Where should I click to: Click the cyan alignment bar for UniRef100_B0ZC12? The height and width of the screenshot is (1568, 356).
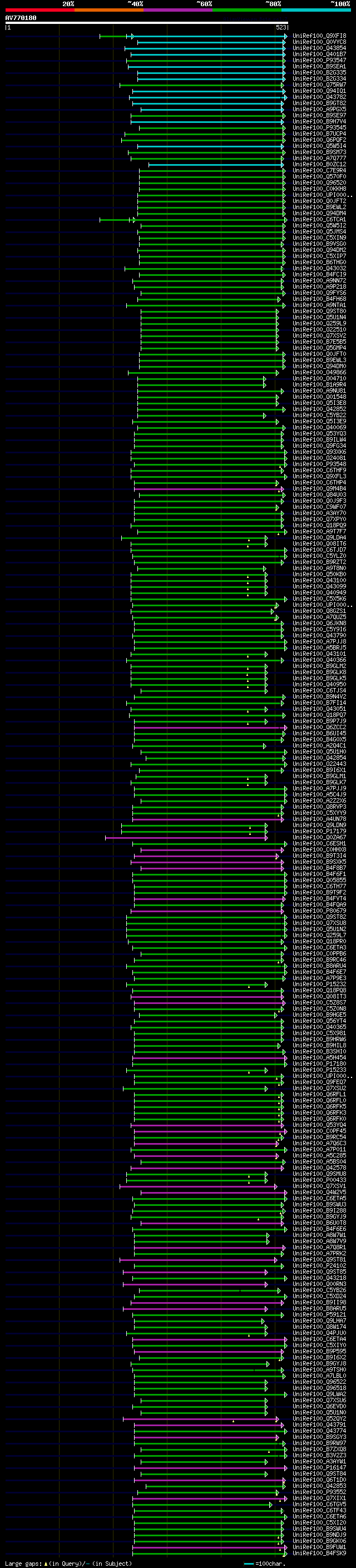pyautogui.click(x=216, y=164)
